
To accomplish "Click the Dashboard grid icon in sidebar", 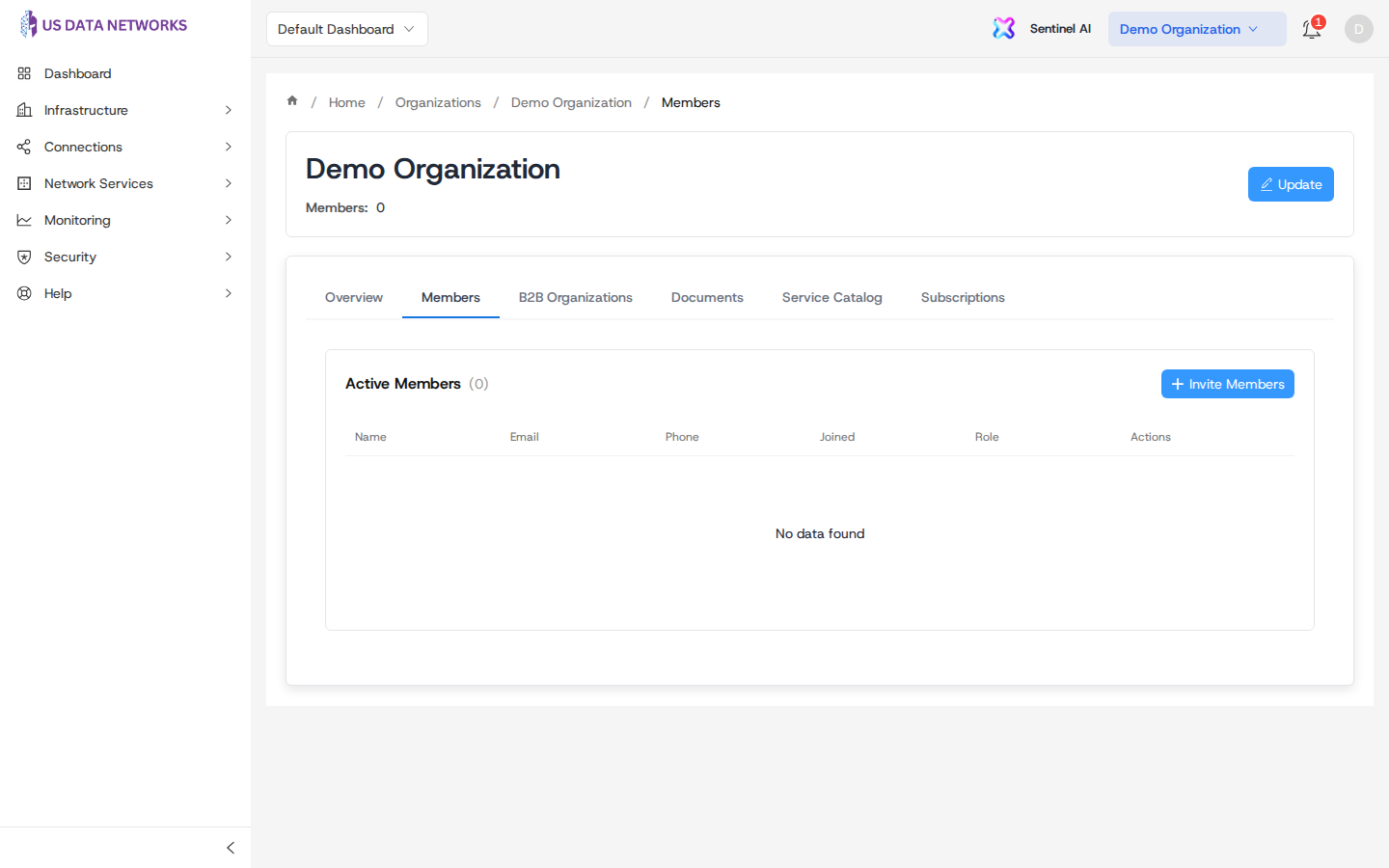I will (24, 73).
